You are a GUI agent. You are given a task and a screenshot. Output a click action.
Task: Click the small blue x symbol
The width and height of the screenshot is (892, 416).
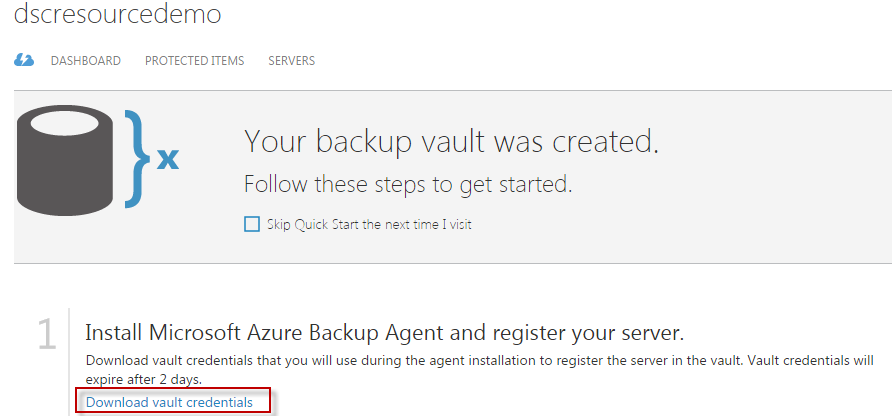pyautogui.click(x=168, y=158)
